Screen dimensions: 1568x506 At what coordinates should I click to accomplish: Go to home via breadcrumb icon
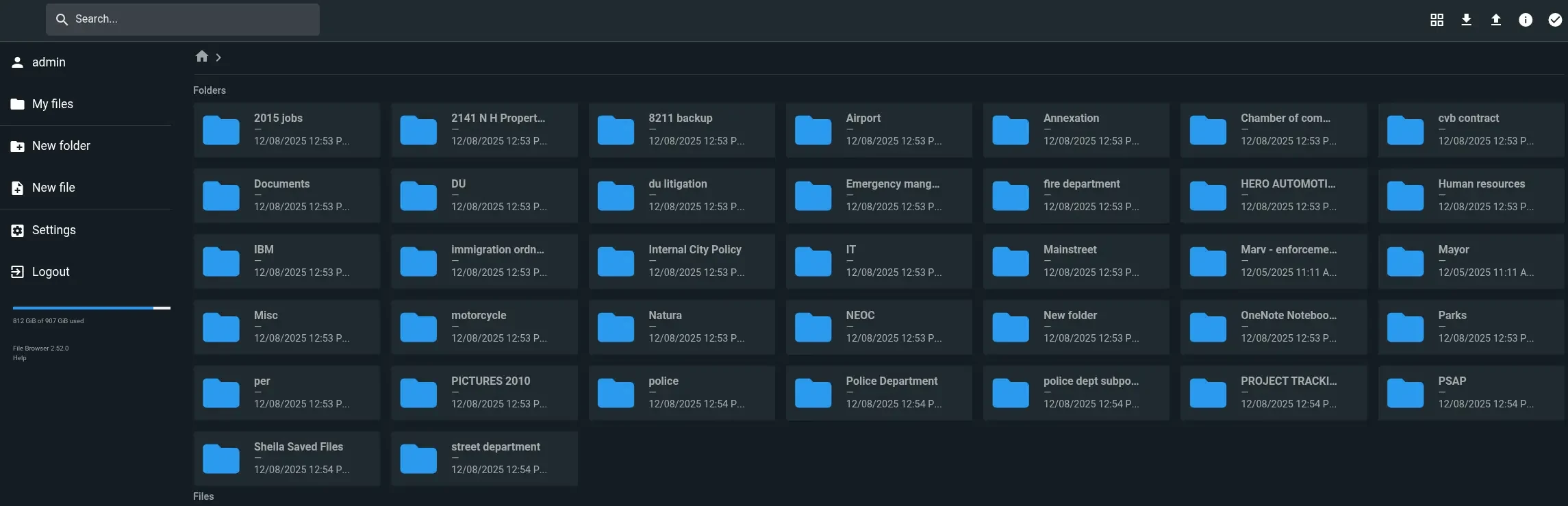(201, 57)
